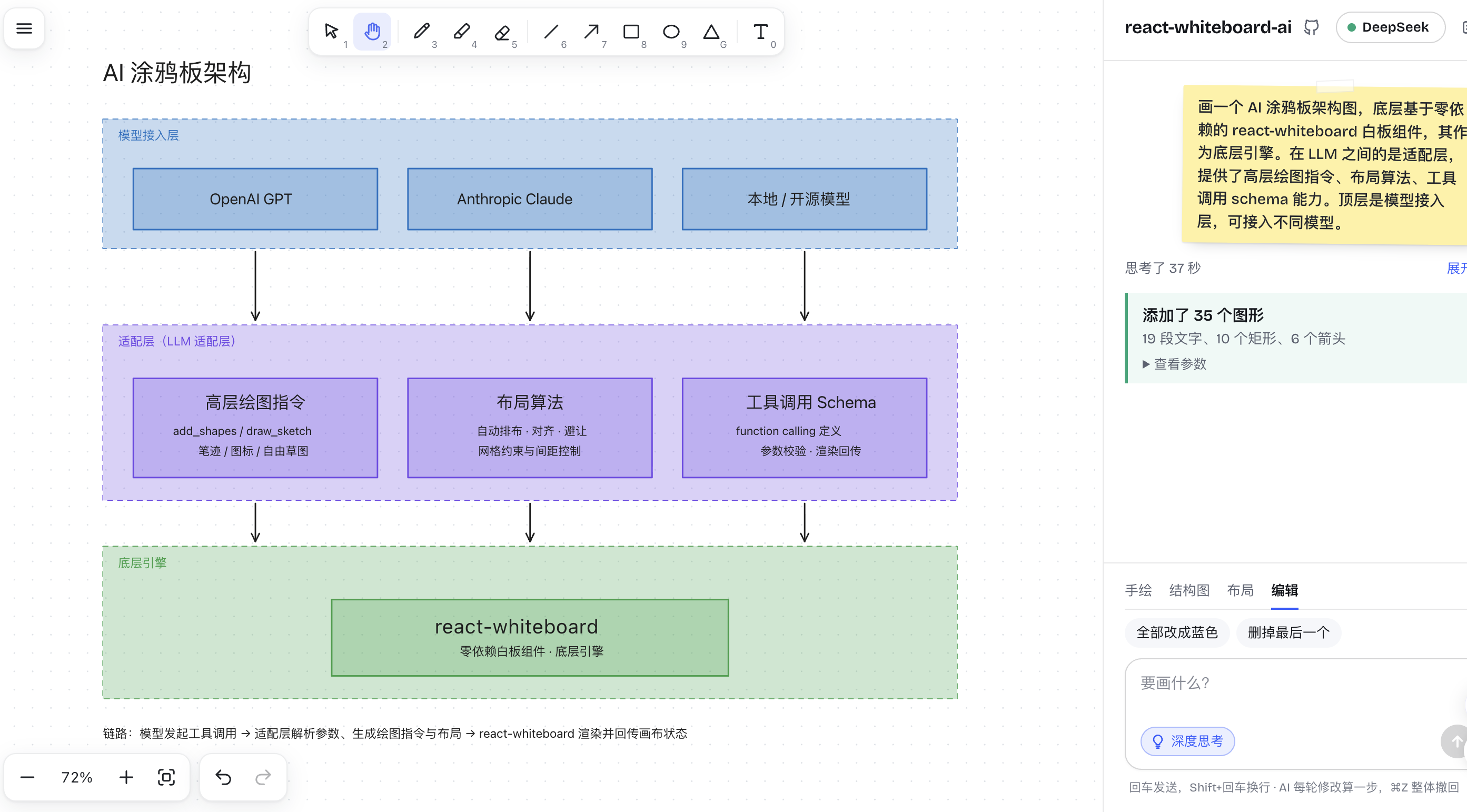Select the straight line tool
Screen dimensions: 1467x812
point(551,31)
